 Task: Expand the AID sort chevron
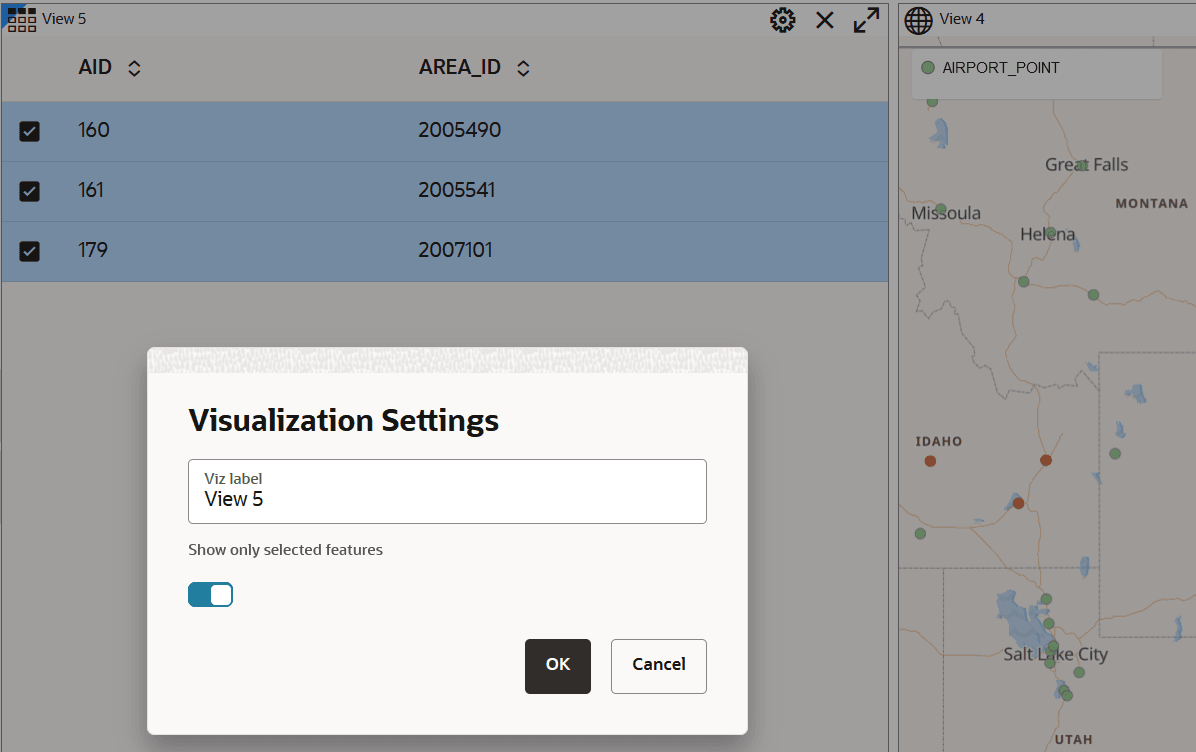[135, 67]
